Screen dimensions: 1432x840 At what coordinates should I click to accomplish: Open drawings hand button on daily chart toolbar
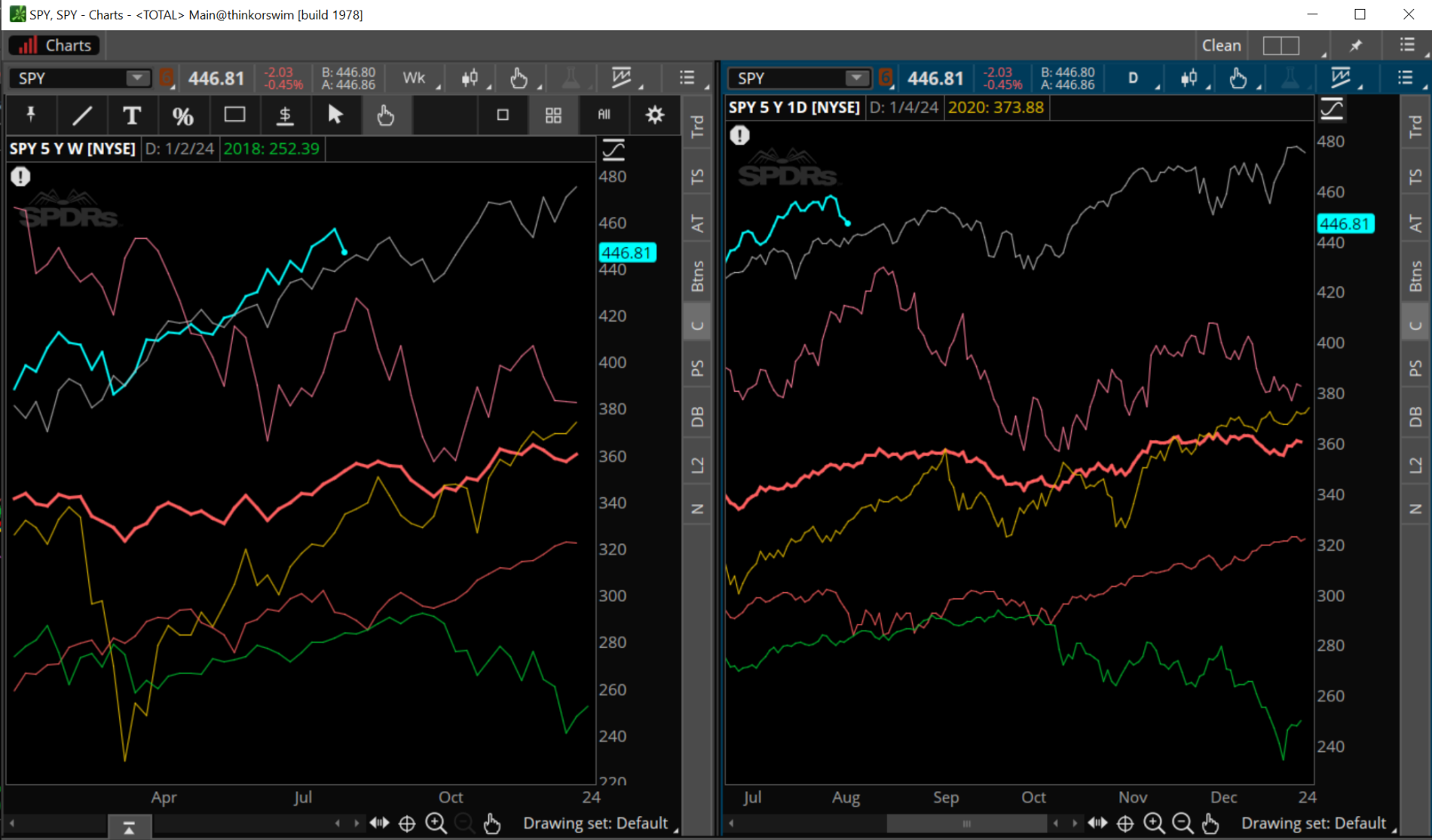pyautogui.click(x=1238, y=78)
